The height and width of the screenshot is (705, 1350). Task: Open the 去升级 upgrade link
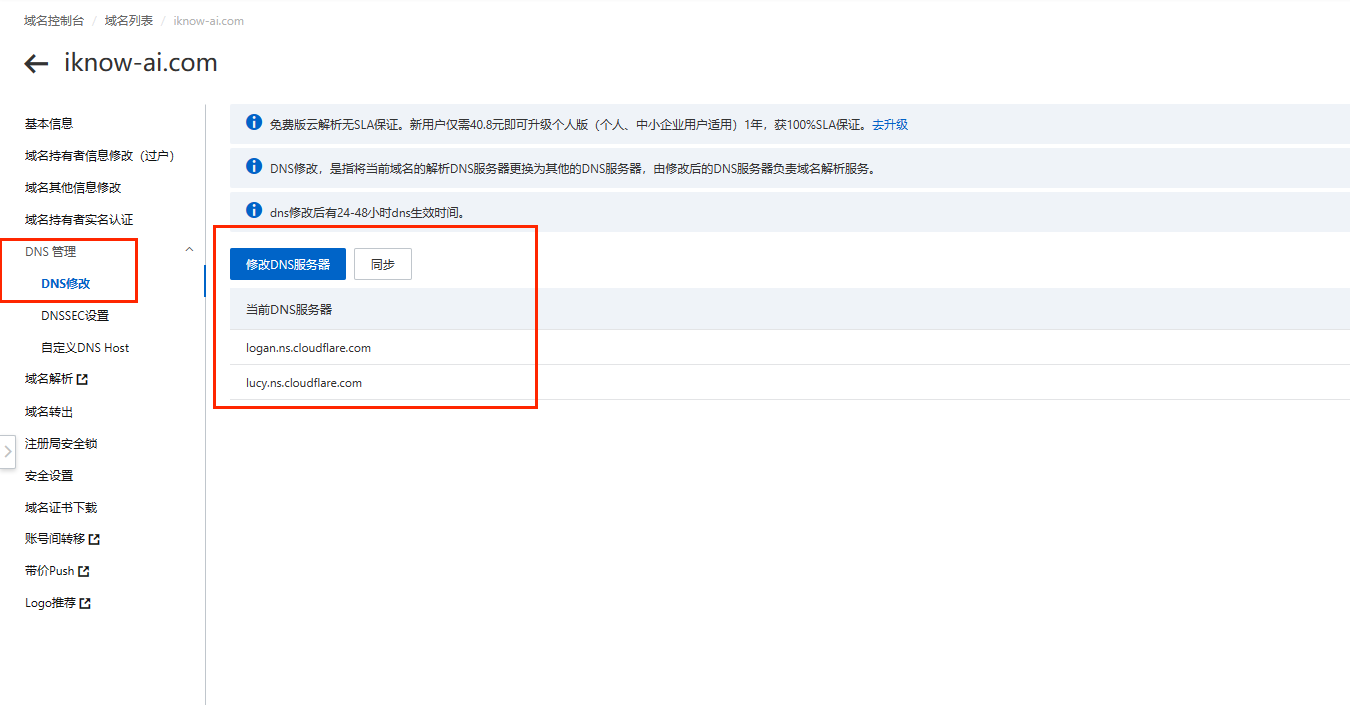[x=889, y=125]
